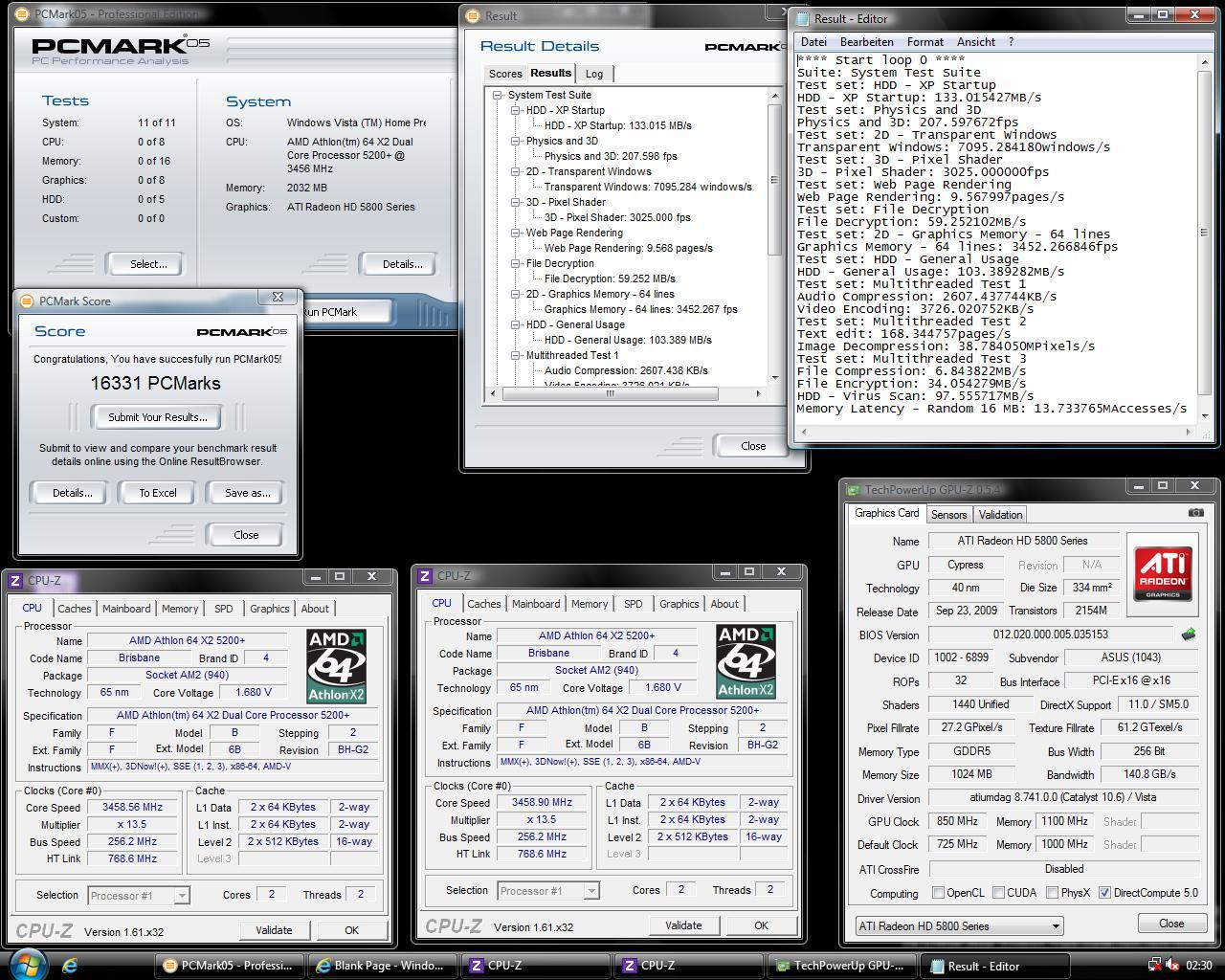Collapse the System Test Suite tree node
This screenshot has height=980, width=1225.
tap(498, 95)
